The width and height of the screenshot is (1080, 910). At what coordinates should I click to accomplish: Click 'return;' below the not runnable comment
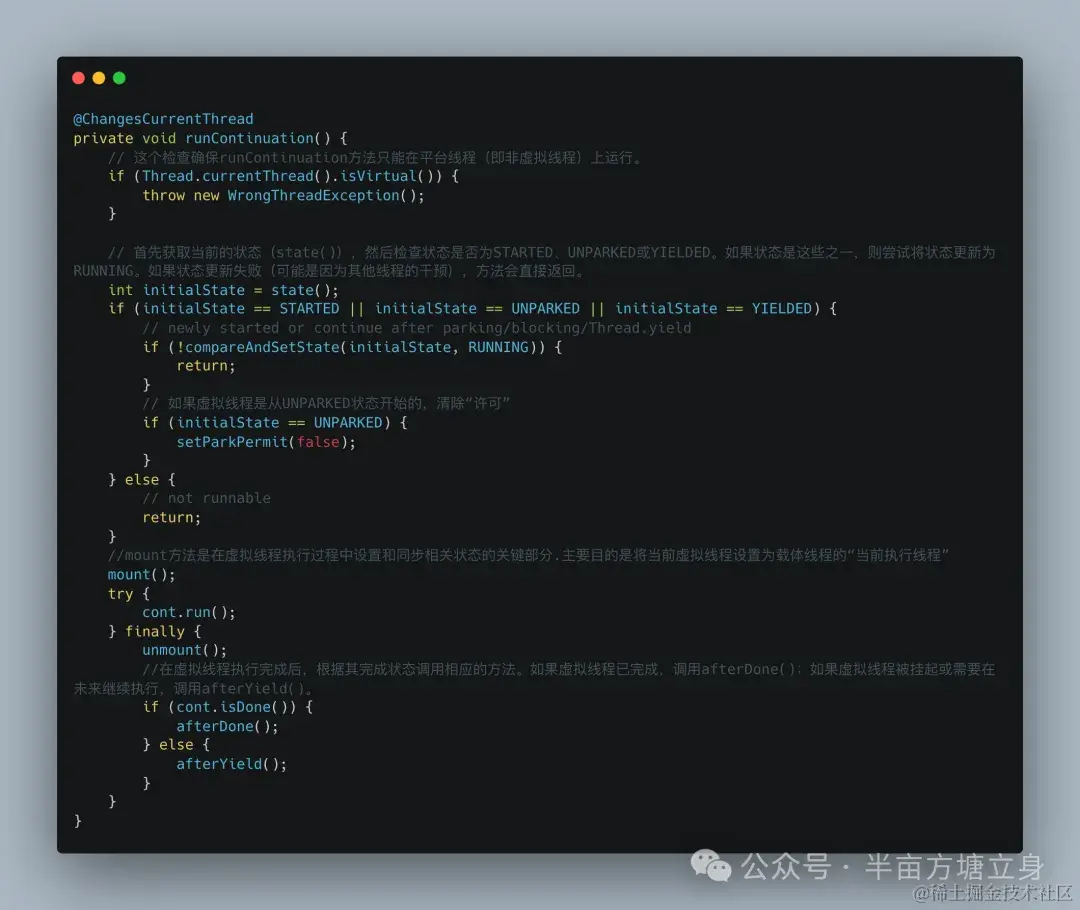[172, 517]
